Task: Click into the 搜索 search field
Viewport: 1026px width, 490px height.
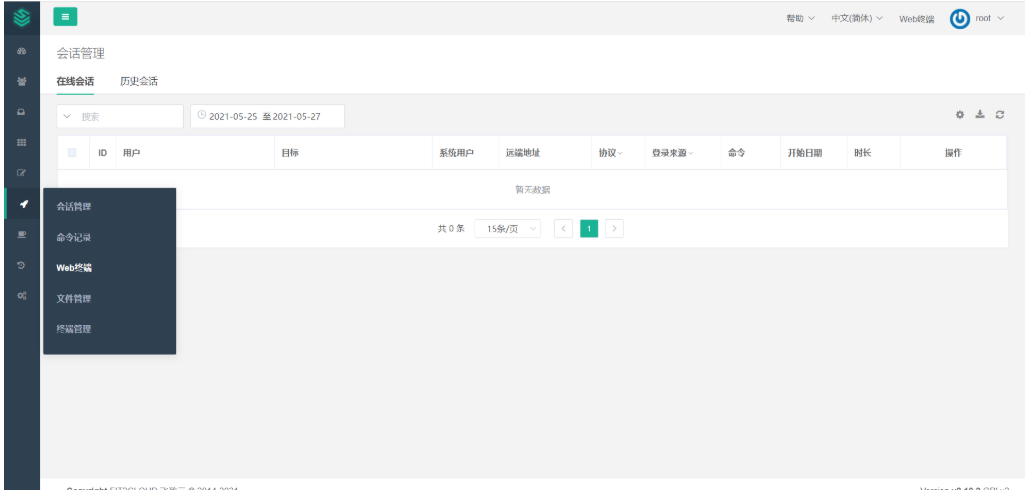Action: (120, 116)
